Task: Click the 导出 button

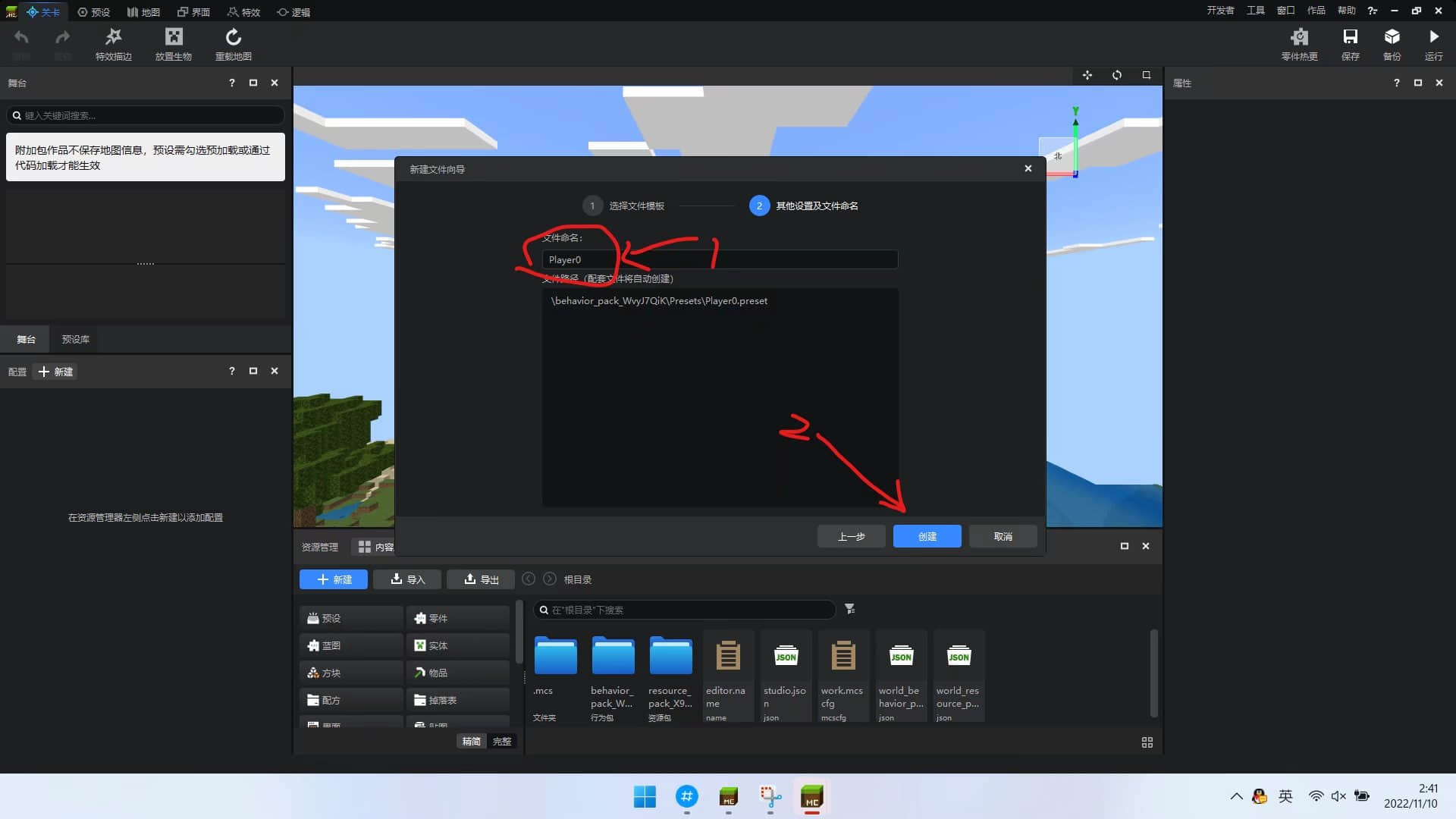Action: (481, 579)
